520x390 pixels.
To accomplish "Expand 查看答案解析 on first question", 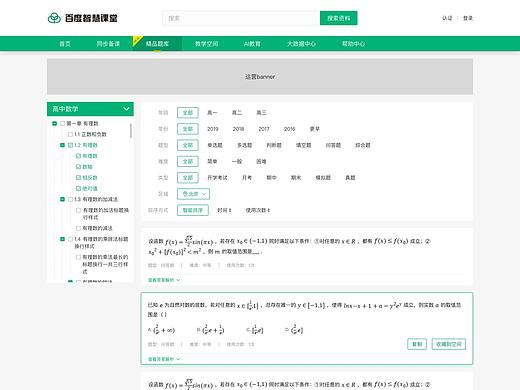I will (164, 280).
